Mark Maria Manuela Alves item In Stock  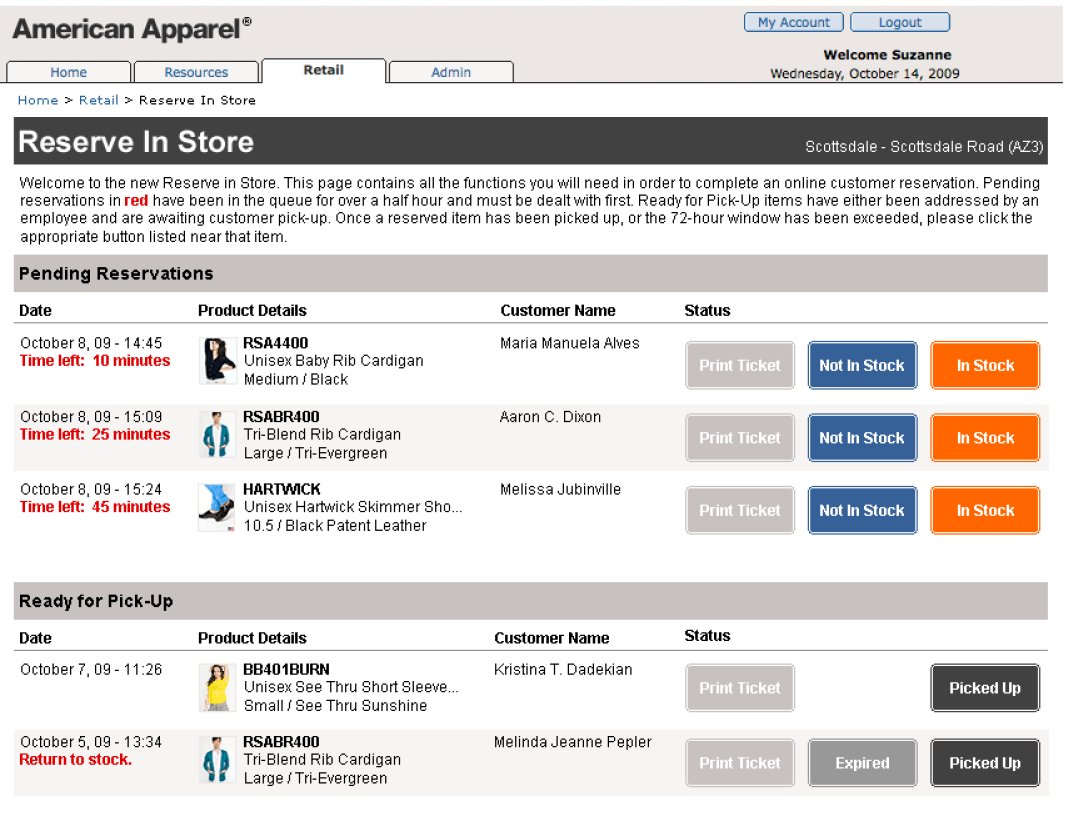coord(985,366)
